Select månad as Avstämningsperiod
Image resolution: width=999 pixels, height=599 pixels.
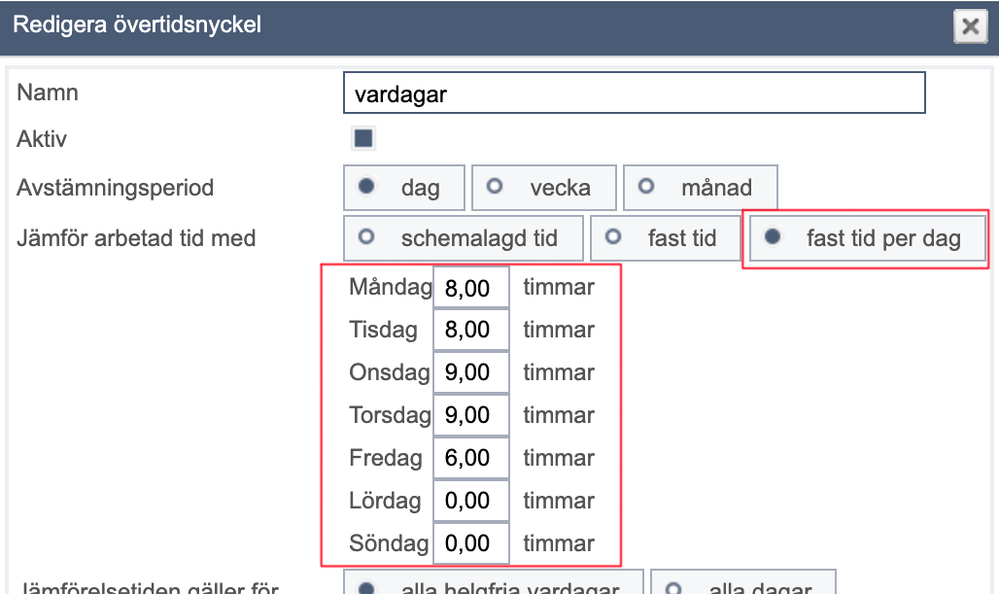tap(700, 187)
